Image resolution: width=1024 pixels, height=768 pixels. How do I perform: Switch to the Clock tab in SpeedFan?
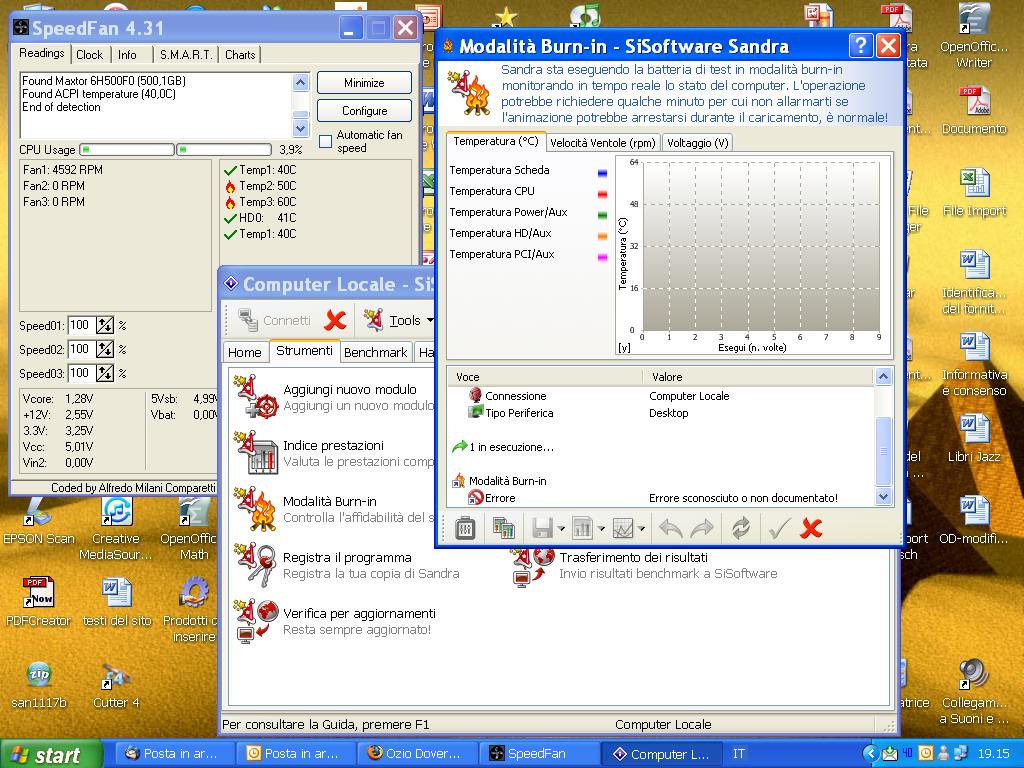[x=89, y=55]
